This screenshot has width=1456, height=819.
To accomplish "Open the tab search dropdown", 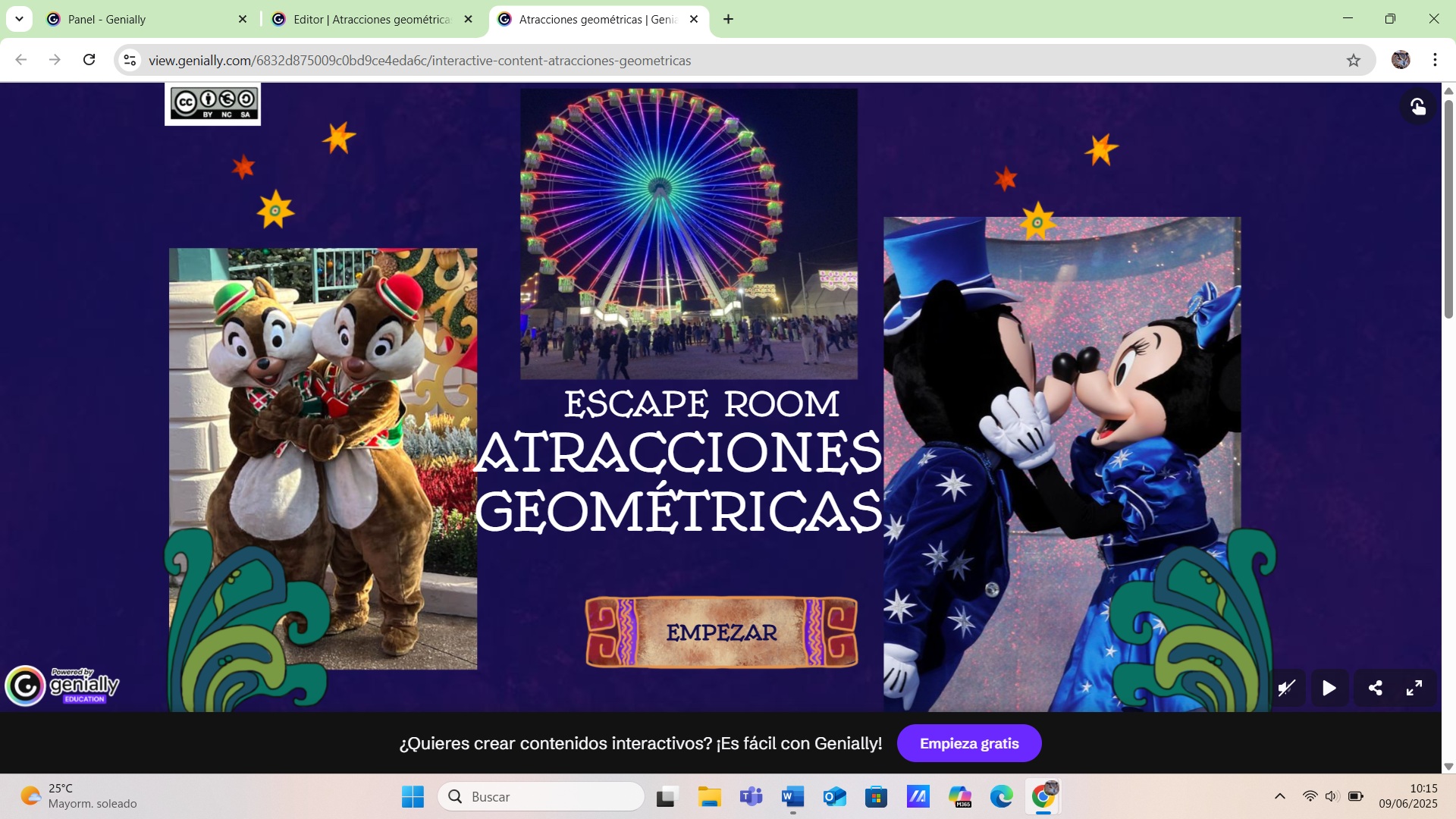I will 19,19.
